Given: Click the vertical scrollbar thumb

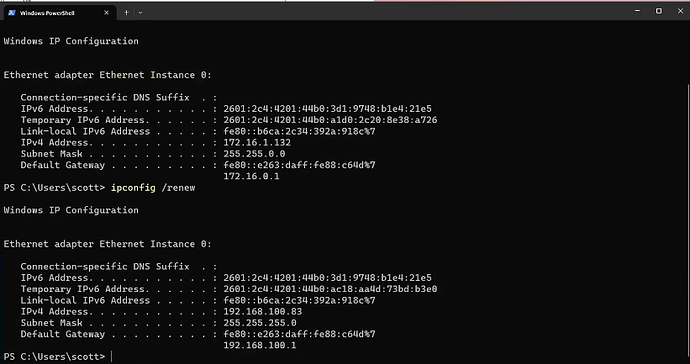Looking at the screenshot, I should (x=688, y=220).
